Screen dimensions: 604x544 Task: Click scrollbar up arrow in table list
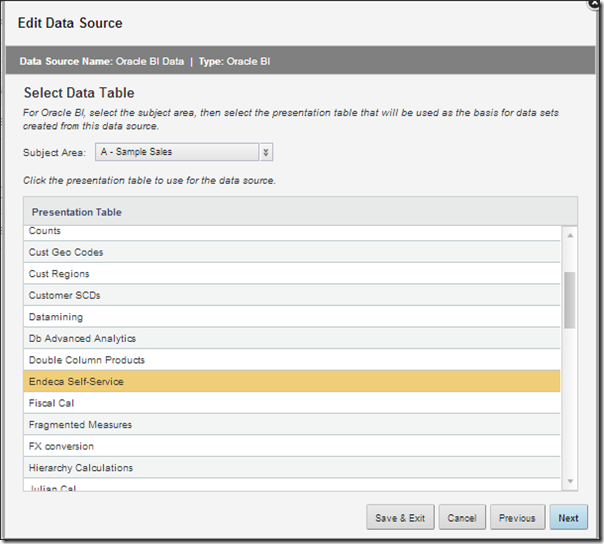[570, 236]
